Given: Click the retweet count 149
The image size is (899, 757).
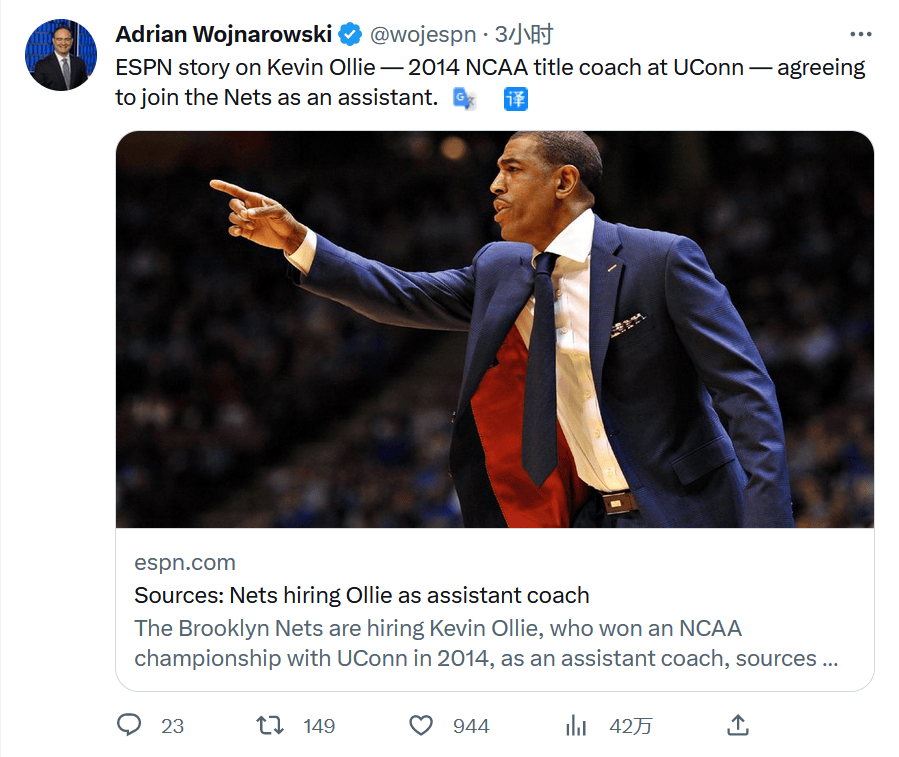Looking at the screenshot, I should [x=319, y=726].
